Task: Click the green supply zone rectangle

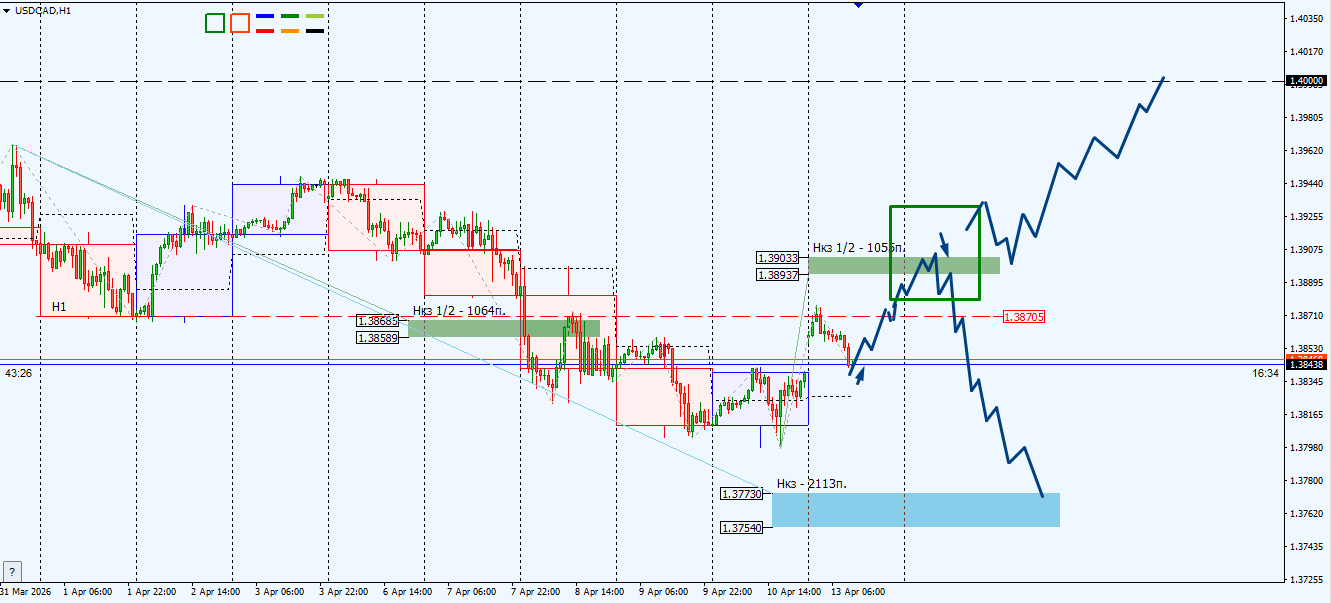Action: tap(933, 250)
